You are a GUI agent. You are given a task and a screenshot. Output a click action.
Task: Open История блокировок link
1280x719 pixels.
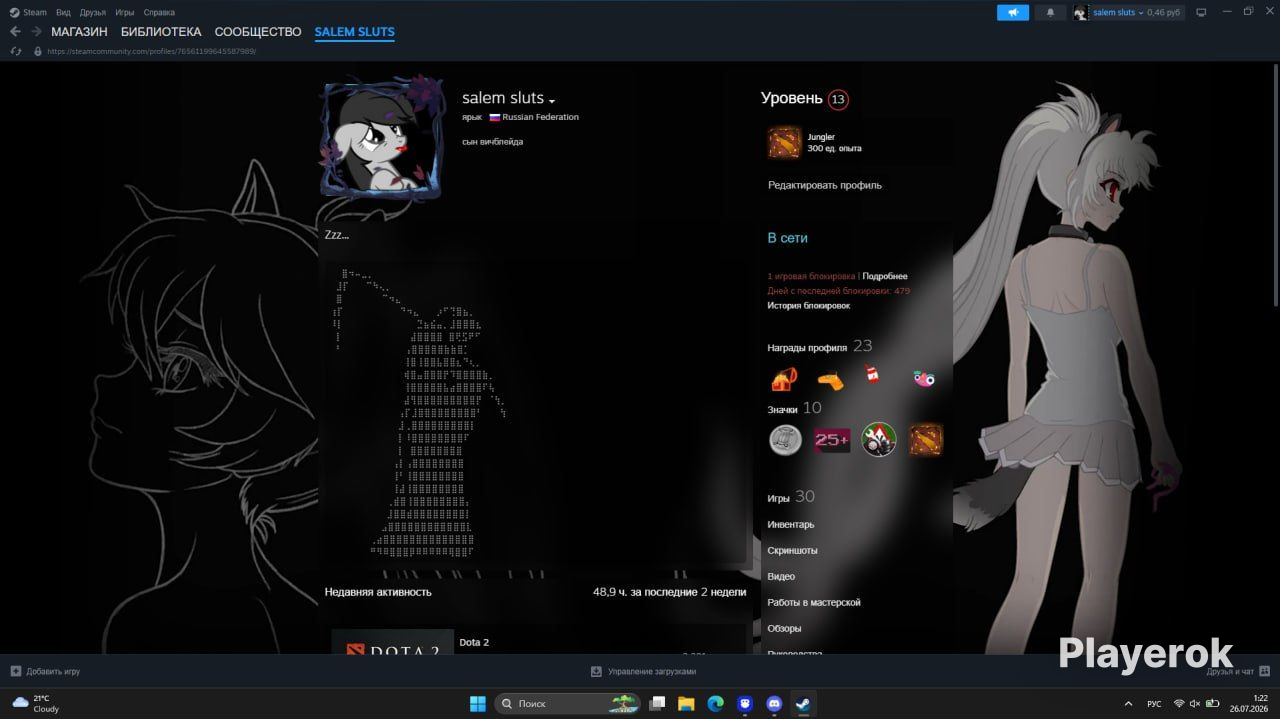click(x=809, y=306)
